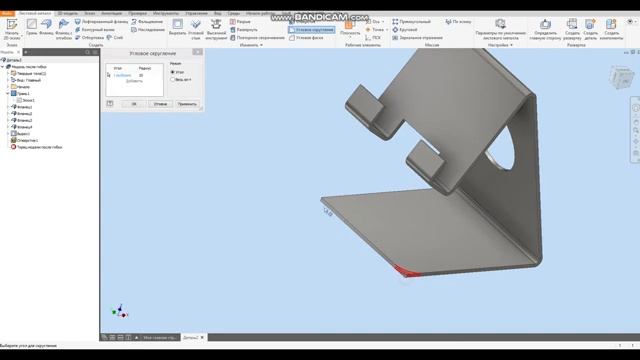Choose Сгиб (Bend) tool
This screenshot has width=640, height=360.
pyautogui.click(x=115, y=38)
